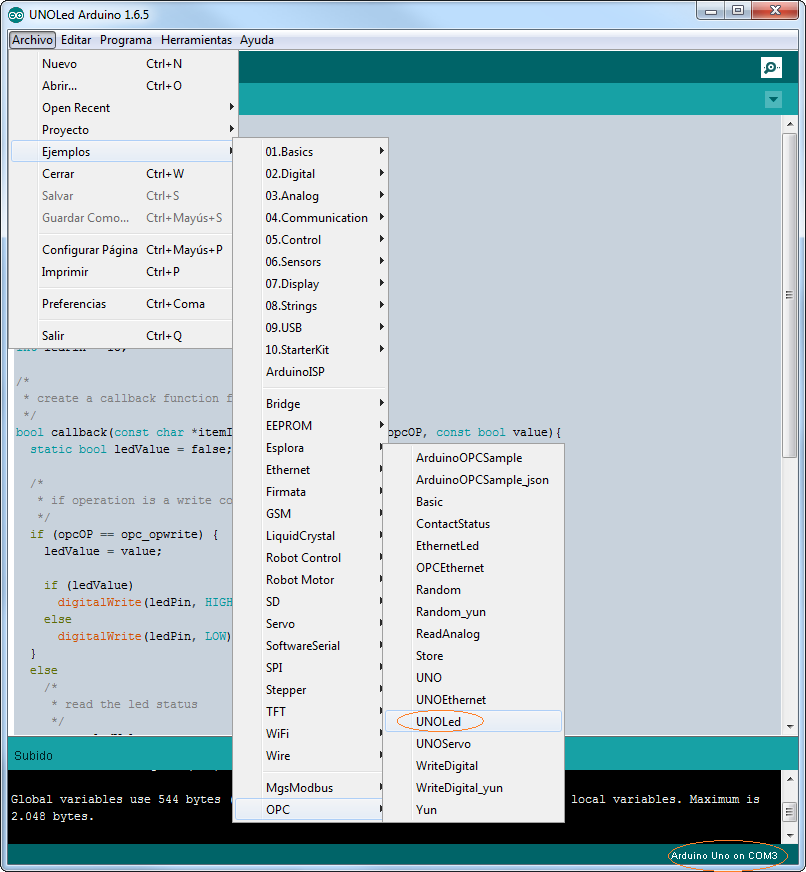Viewport: 806px width, 872px height.
Task: Open the Esplora library examples
Action: pyautogui.click(x=309, y=448)
